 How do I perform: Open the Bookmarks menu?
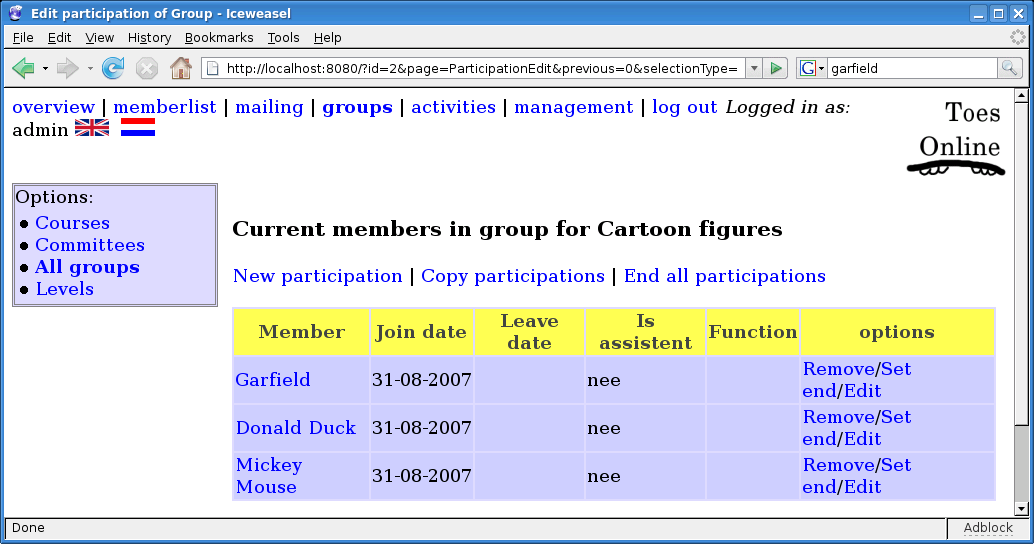pos(219,38)
